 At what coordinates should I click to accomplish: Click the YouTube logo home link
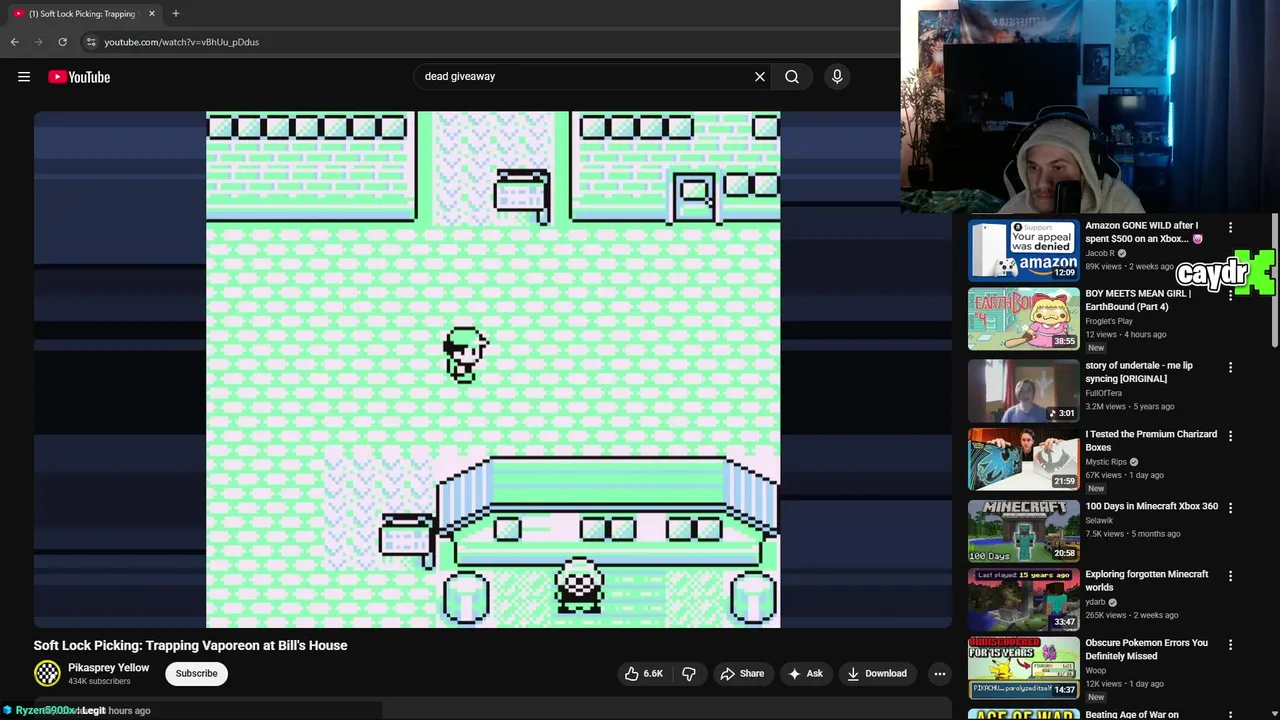[79, 77]
